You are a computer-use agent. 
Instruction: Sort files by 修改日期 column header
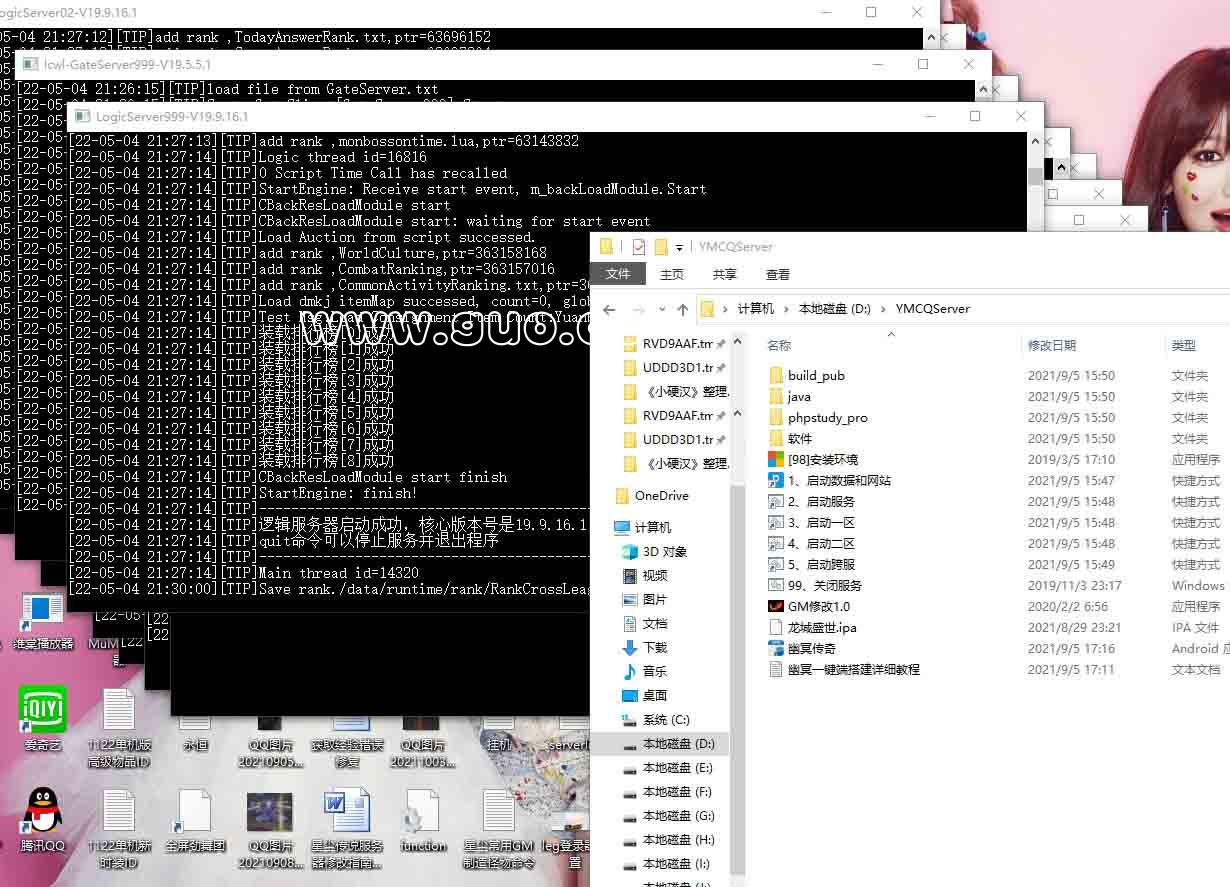coord(1051,345)
